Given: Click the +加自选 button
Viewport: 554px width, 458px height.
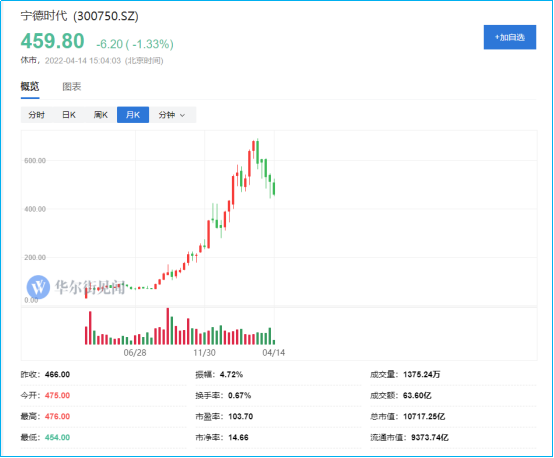Looking at the screenshot, I should 509,37.
